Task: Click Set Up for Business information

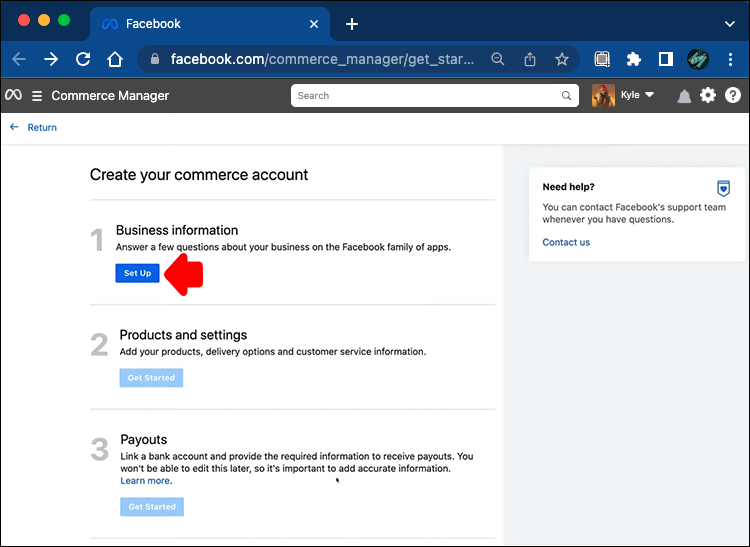Action: 137,273
